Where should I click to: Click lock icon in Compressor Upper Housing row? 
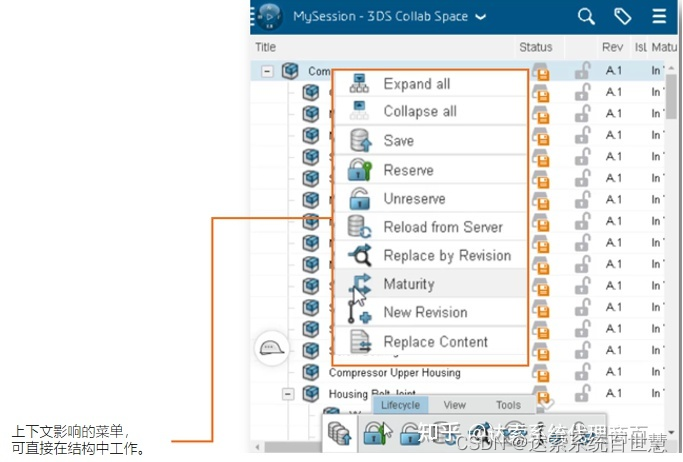pyautogui.click(x=582, y=372)
